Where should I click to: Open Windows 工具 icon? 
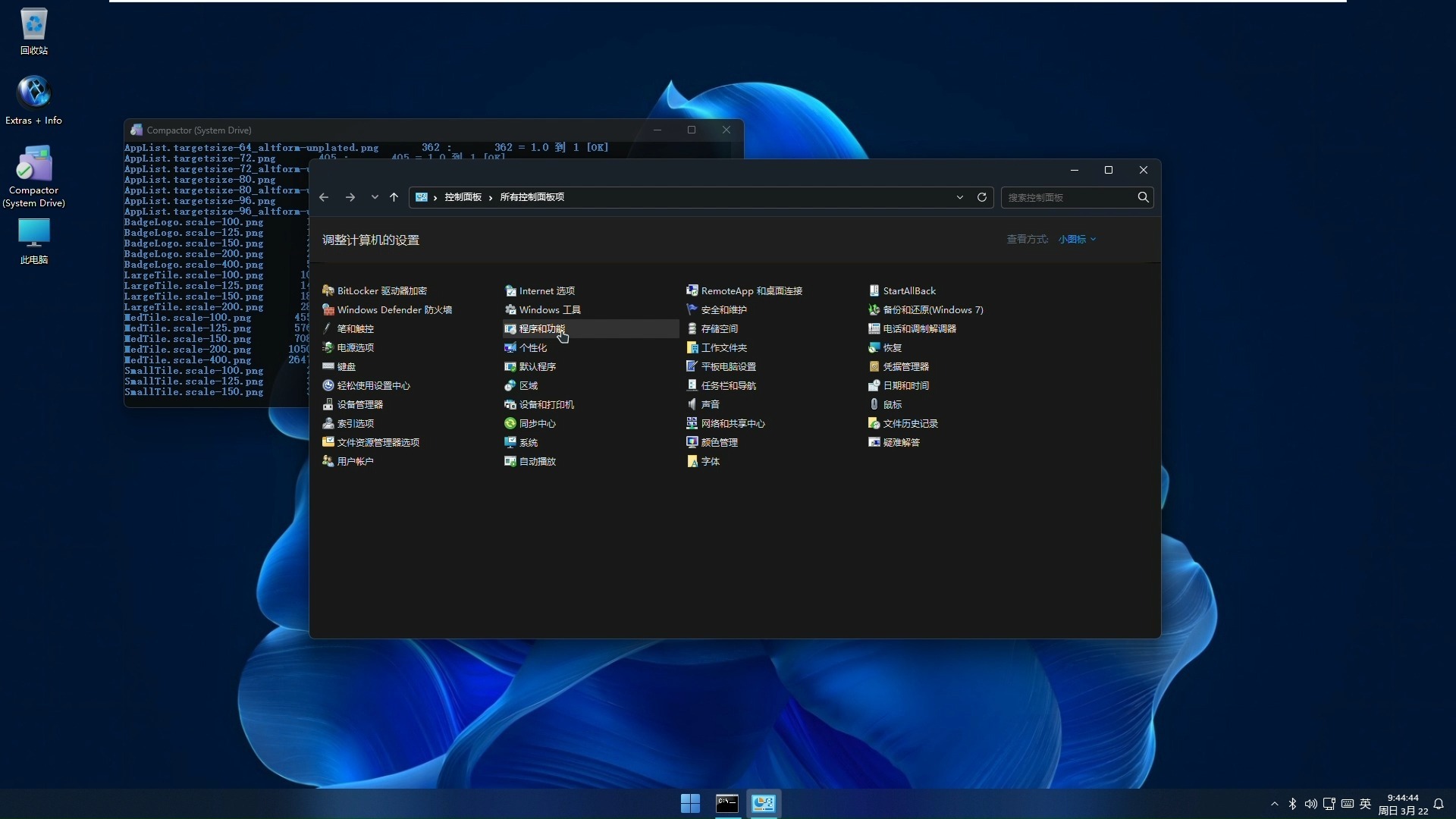510,310
